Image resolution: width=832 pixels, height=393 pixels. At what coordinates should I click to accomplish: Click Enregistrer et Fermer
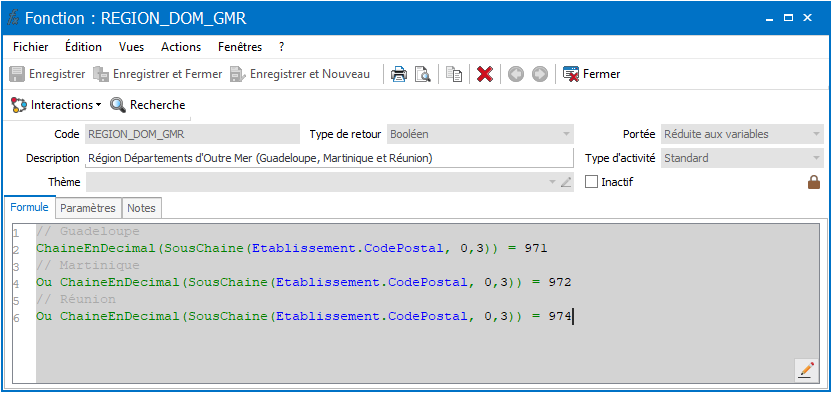pyautogui.click(x=158, y=74)
